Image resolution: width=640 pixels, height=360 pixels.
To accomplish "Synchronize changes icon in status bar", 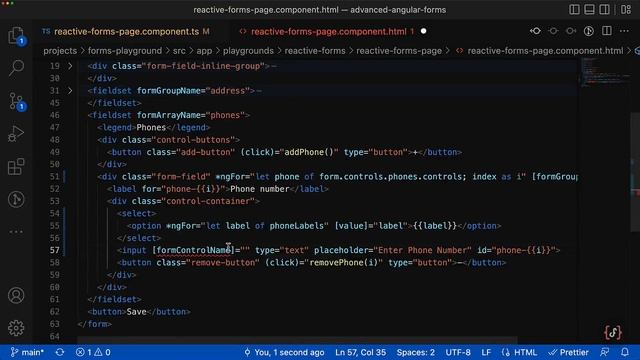I will (x=60, y=352).
